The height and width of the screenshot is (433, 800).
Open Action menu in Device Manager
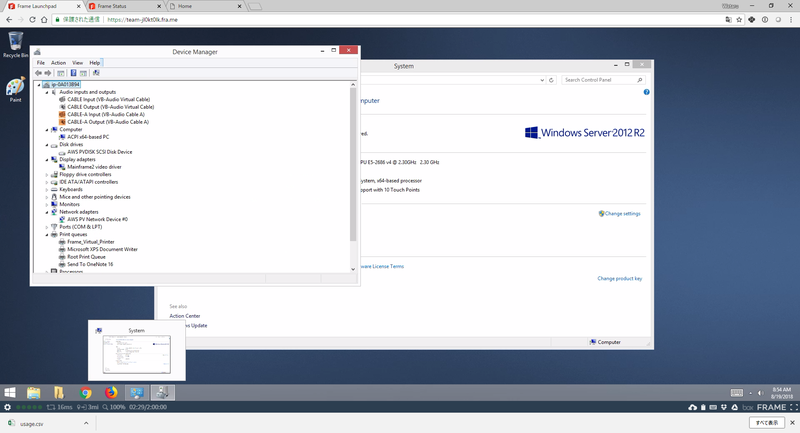pos(58,63)
